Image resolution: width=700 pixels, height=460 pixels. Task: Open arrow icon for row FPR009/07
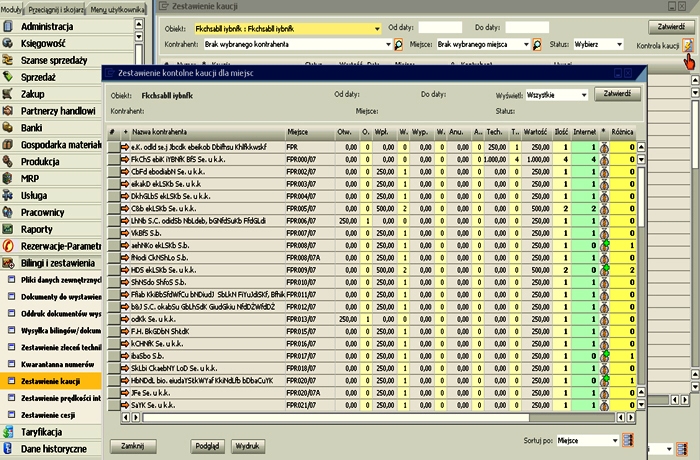click(125, 270)
